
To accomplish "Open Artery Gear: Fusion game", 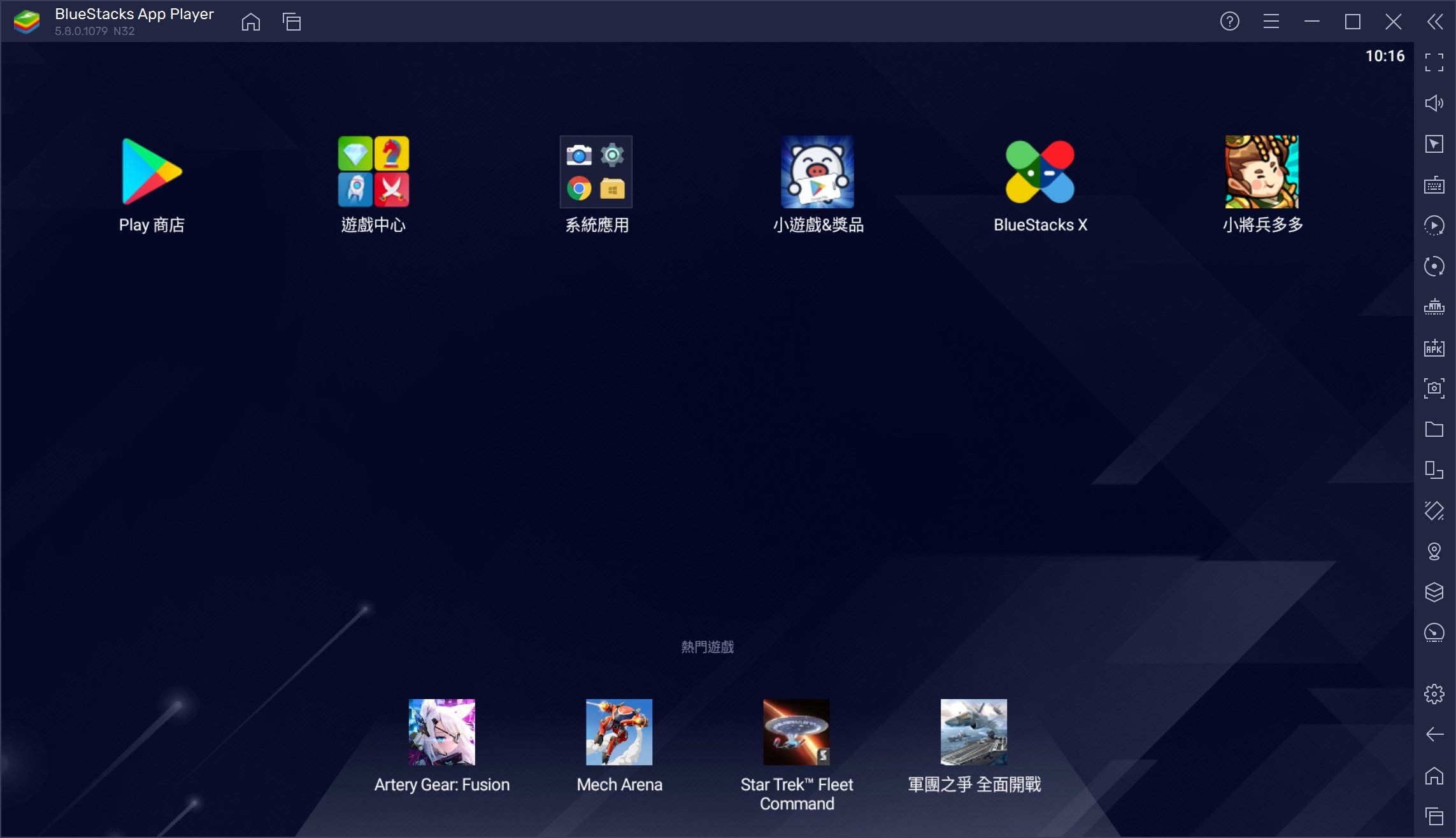I will (442, 732).
